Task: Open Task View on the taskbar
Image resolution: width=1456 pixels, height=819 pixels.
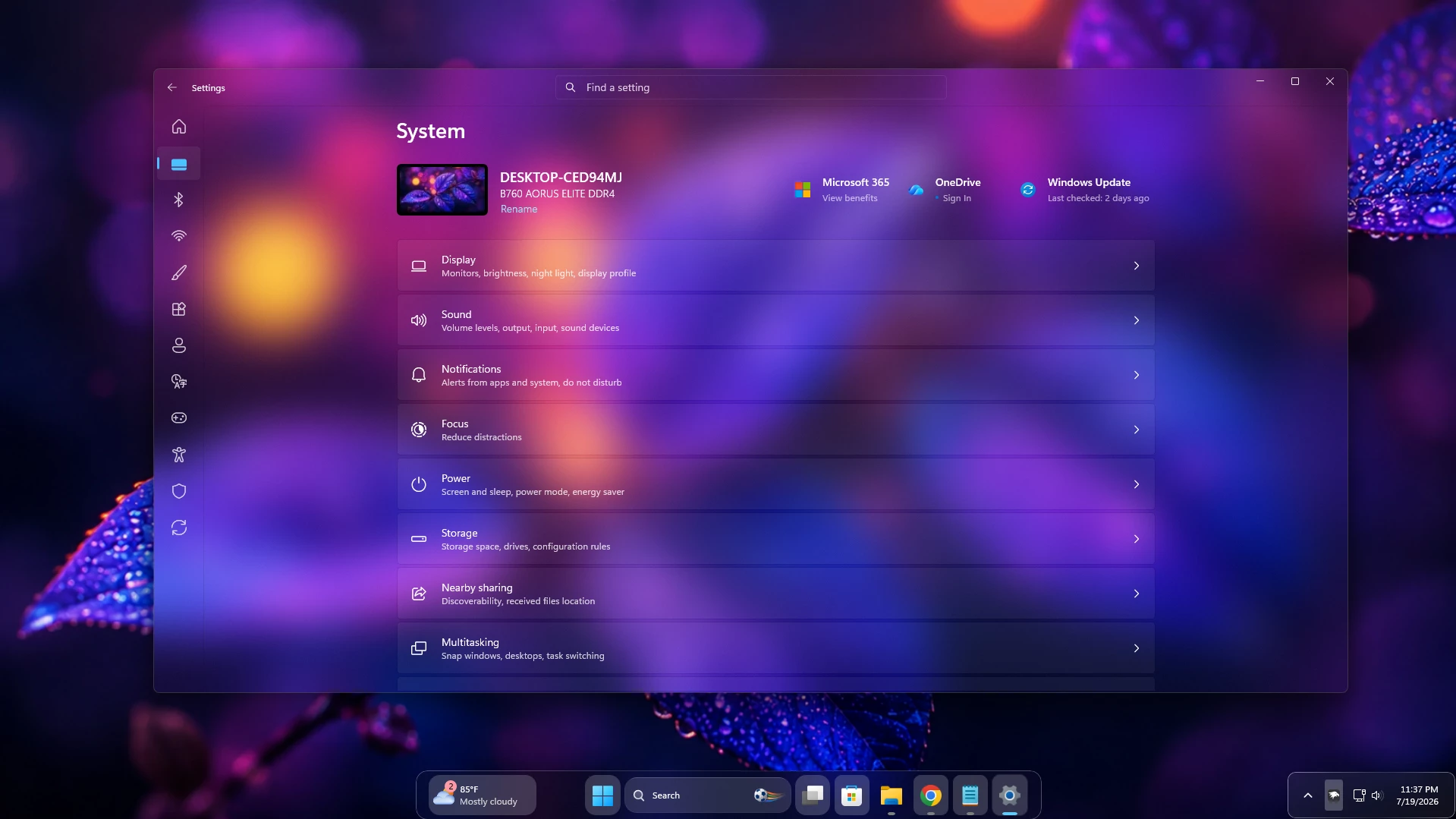Action: [813, 795]
